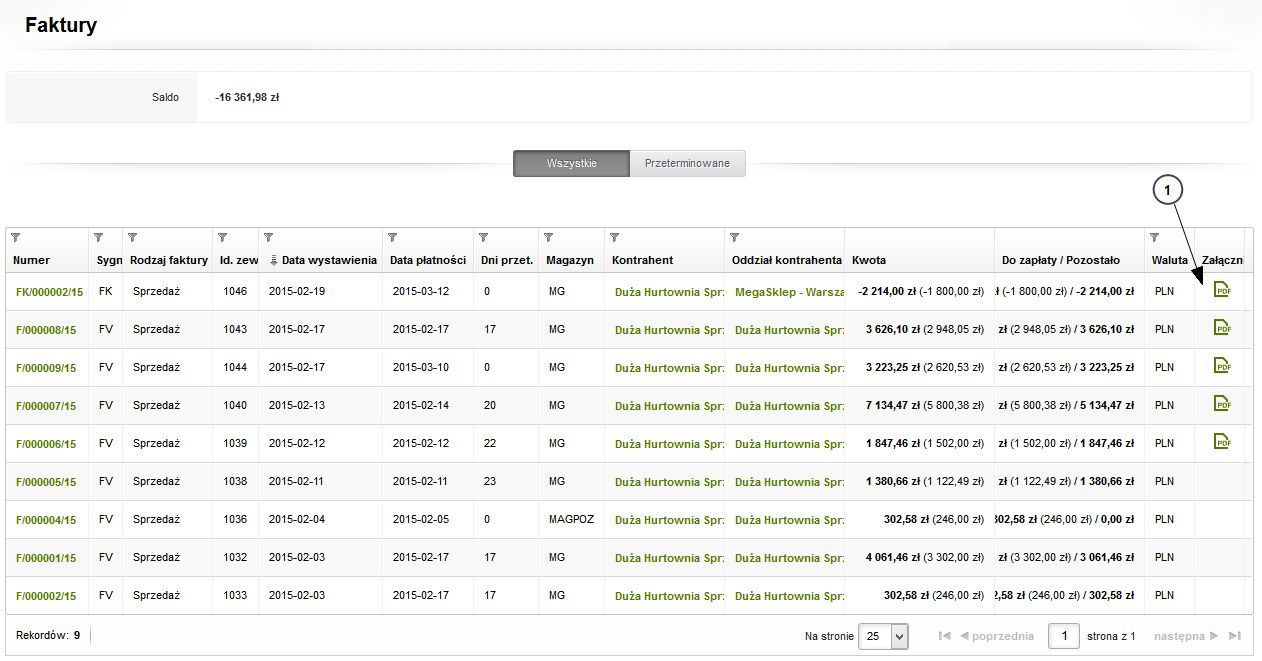Open PDF attachment for invoice F/000008/15
The width and height of the screenshot is (1262, 661).
1221,328
